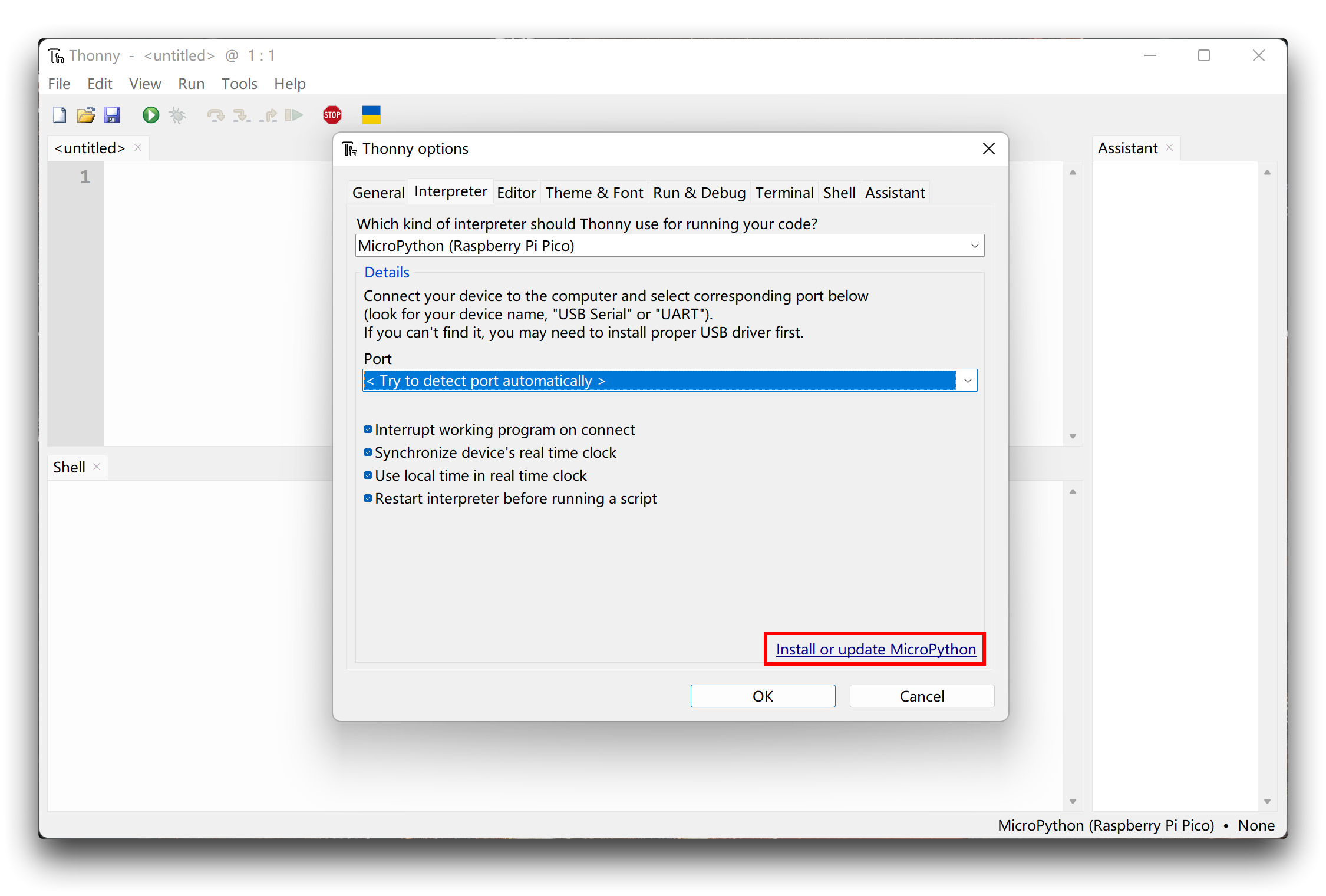Click the Shell scrollbar down arrow
The height and width of the screenshot is (896, 1326).
(1073, 801)
